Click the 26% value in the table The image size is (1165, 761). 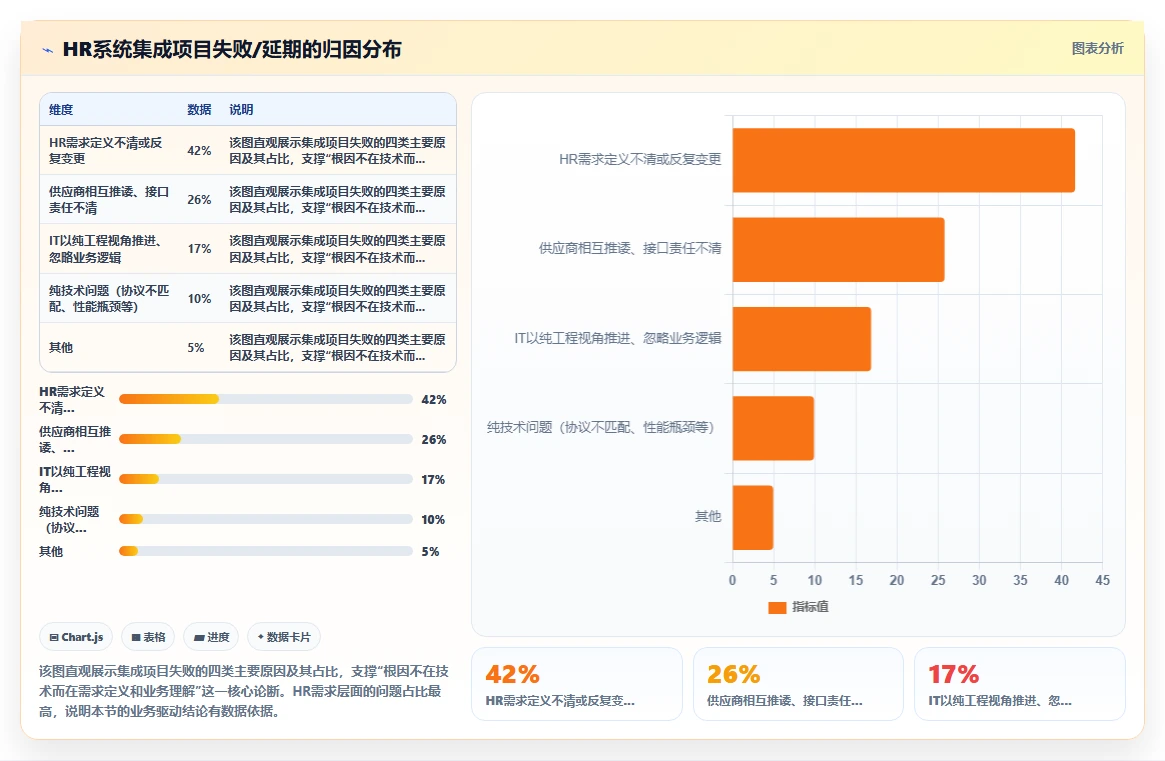pos(199,200)
